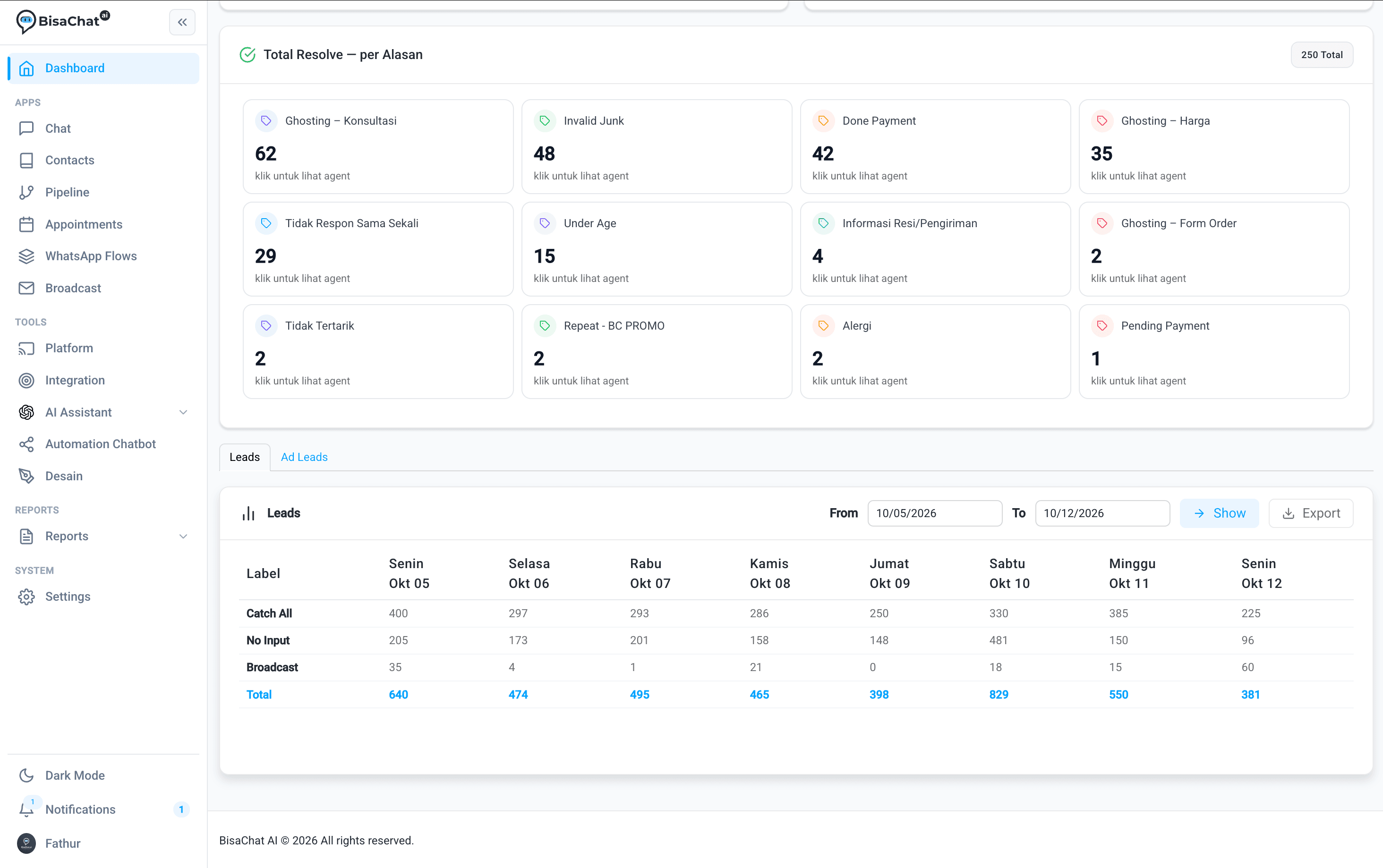Screen dimensions: 1383x868
Task: Open the Chat speech bubble icon
Action: click(26, 128)
